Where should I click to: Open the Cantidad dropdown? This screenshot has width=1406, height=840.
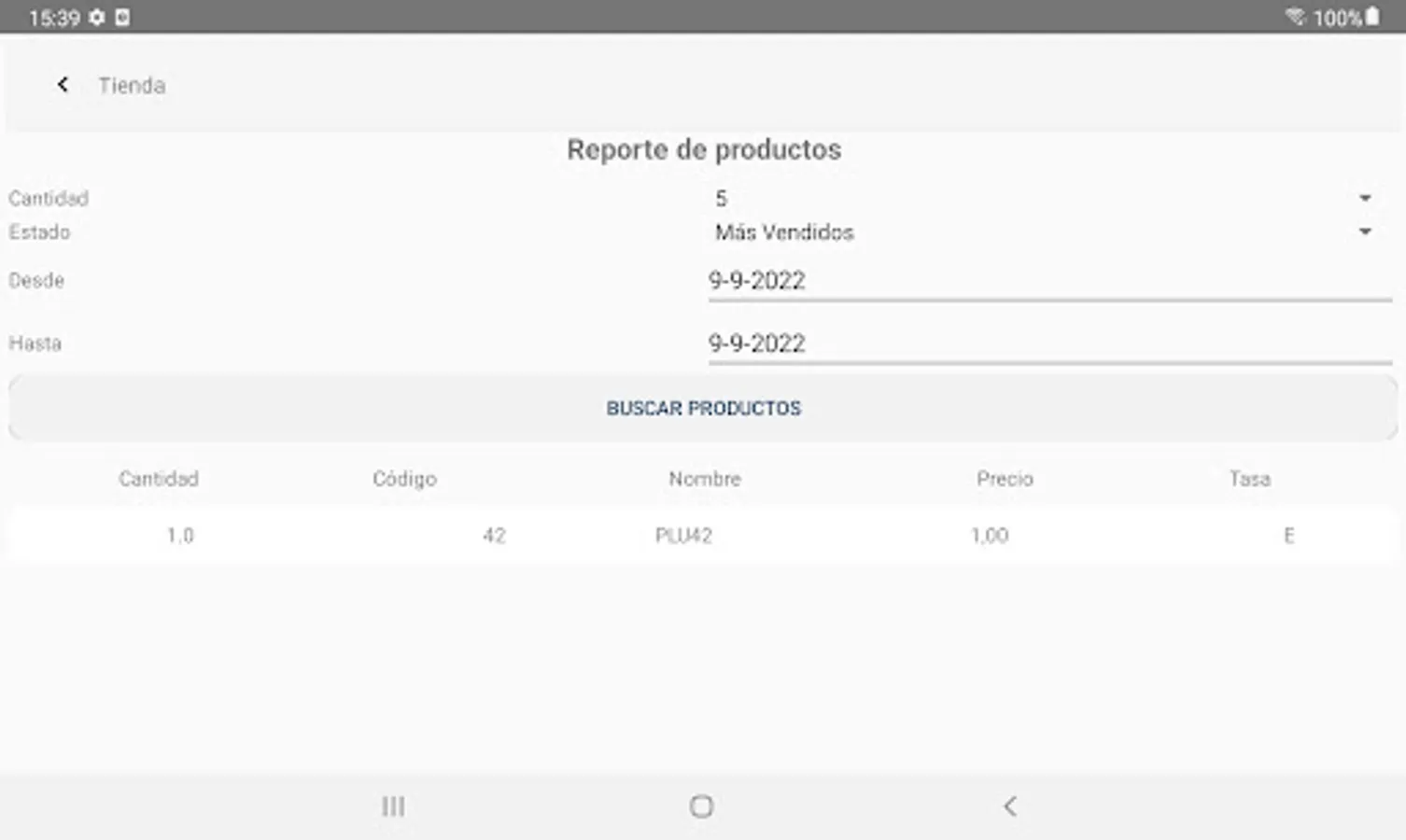click(x=1365, y=197)
